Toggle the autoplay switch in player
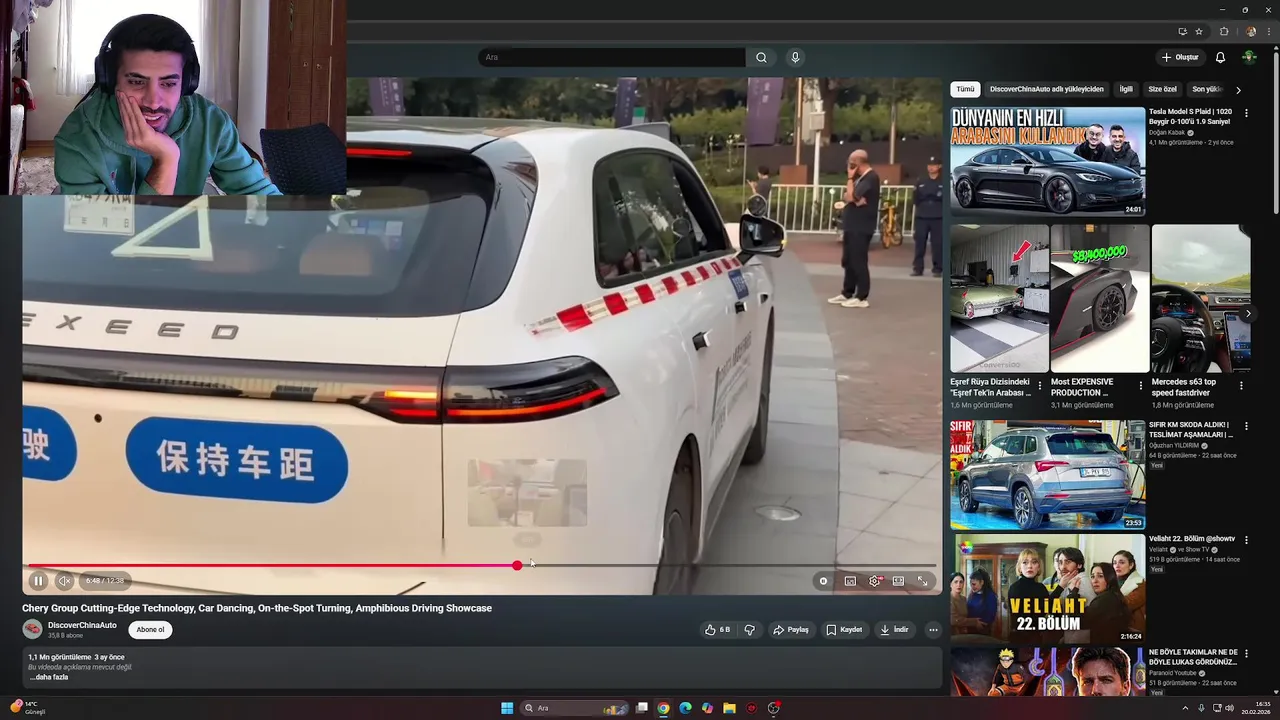This screenshot has width=1280, height=720. click(823, 581)
